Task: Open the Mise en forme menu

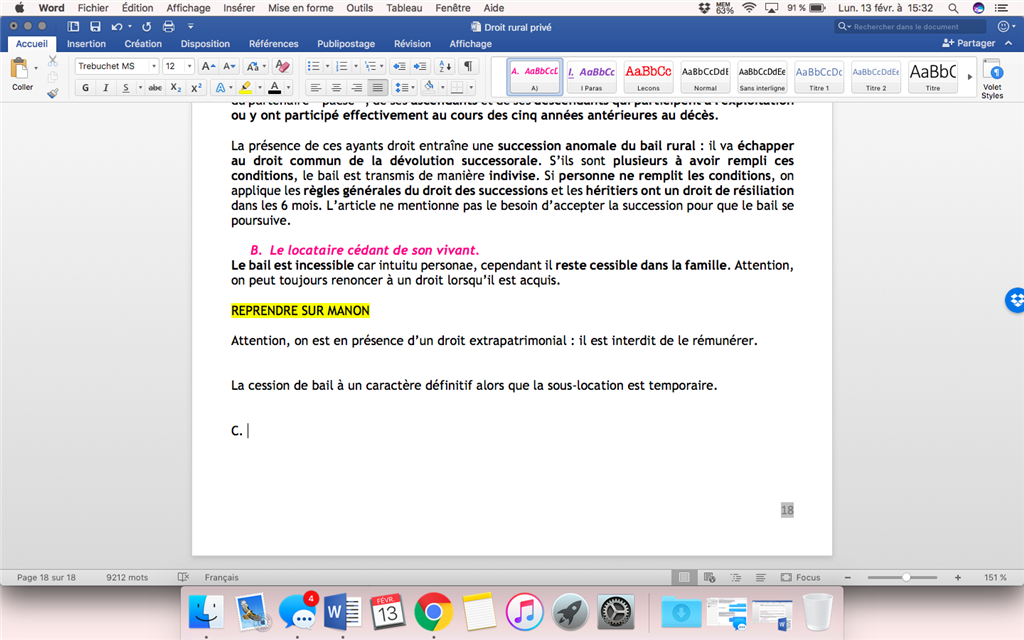Action: 300,8
